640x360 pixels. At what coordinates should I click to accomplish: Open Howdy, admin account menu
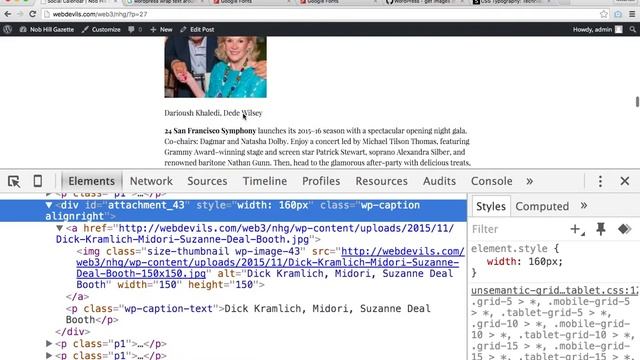pos(598,29)
